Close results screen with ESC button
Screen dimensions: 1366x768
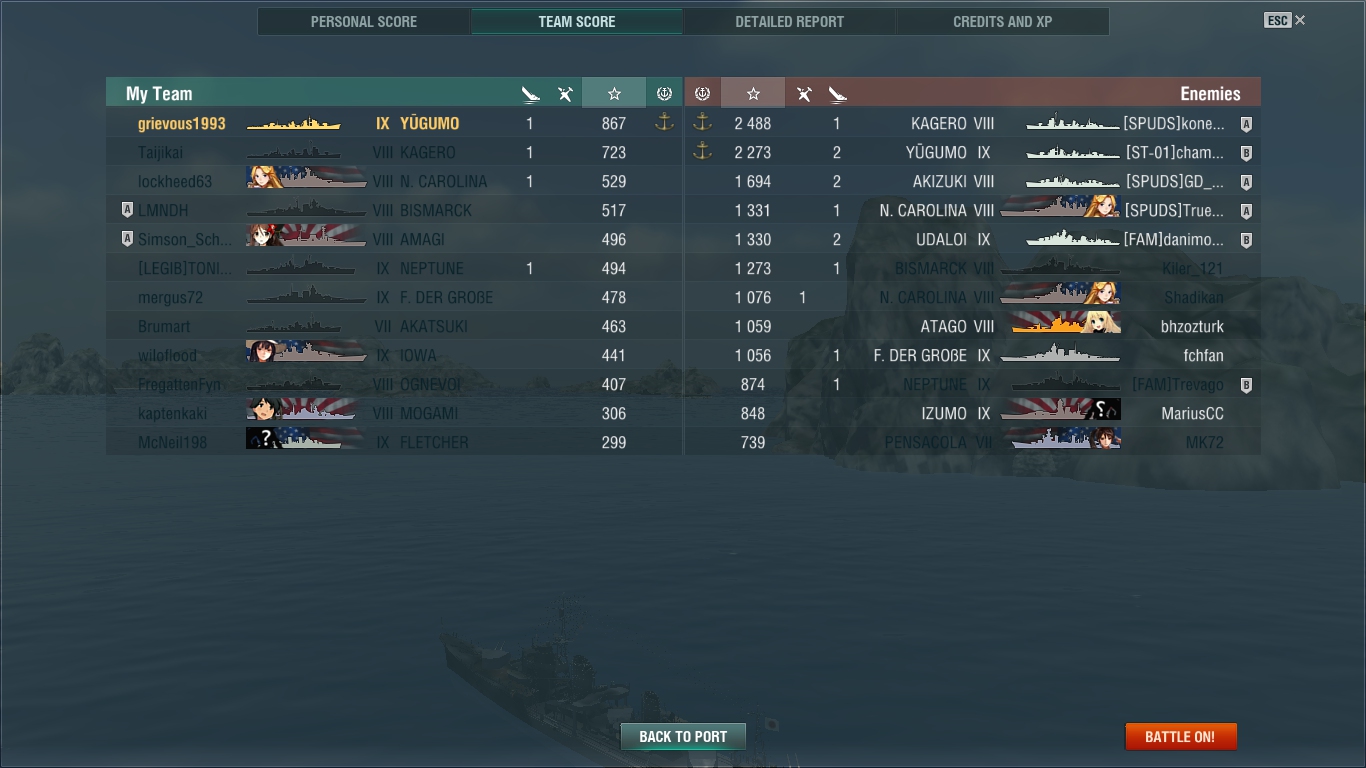(x=1285, y=20)
